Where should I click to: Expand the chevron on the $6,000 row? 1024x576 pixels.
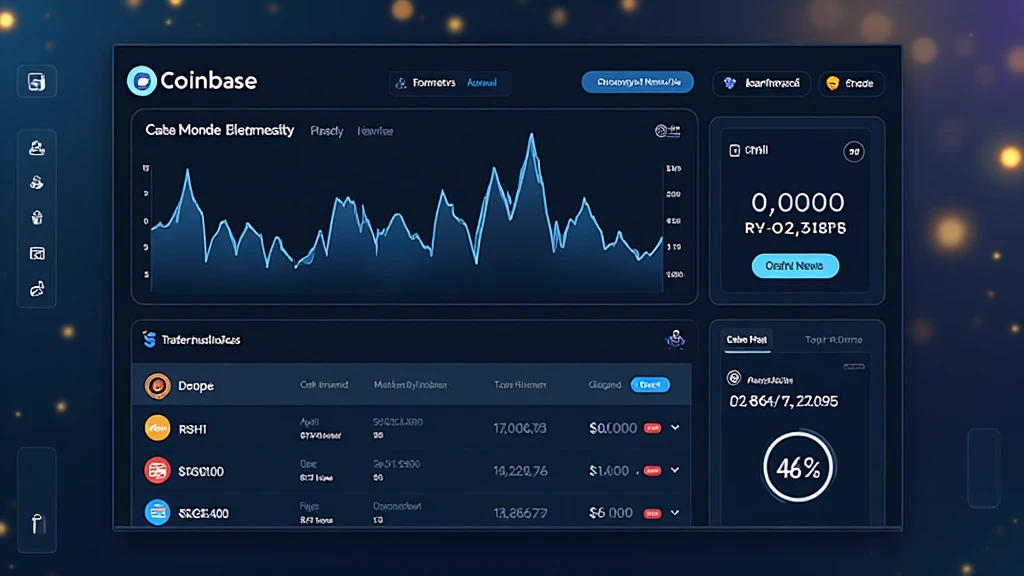[x=675, y=512]
